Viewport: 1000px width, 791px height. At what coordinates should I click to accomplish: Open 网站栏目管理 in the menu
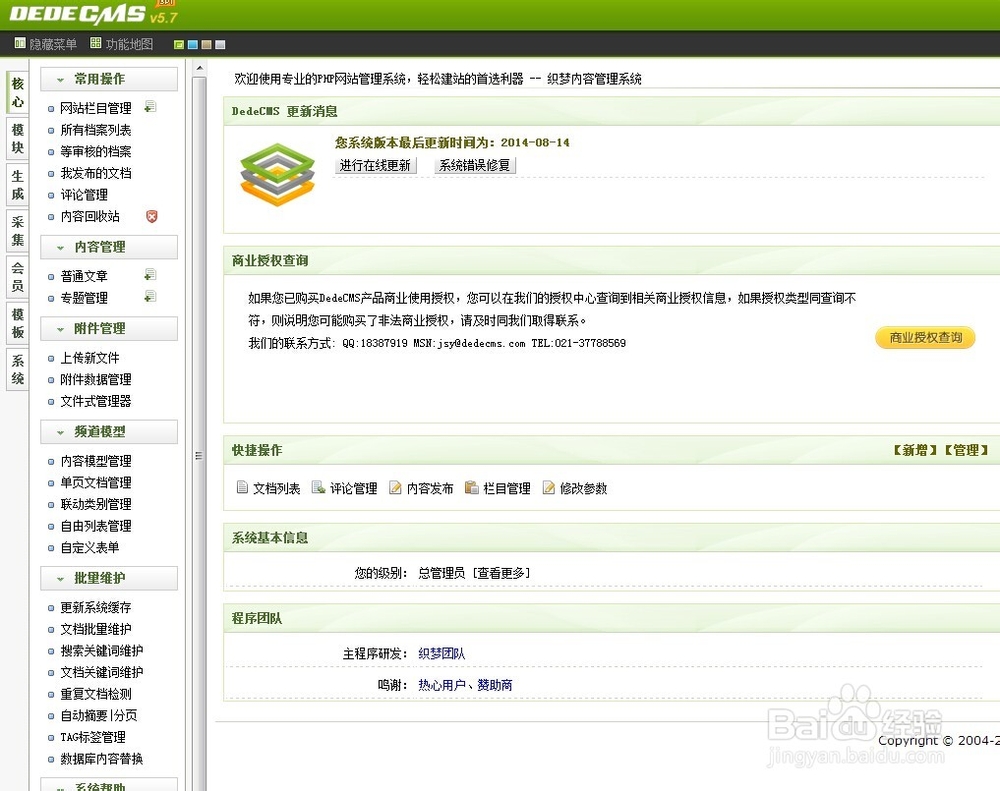point(96,108)
